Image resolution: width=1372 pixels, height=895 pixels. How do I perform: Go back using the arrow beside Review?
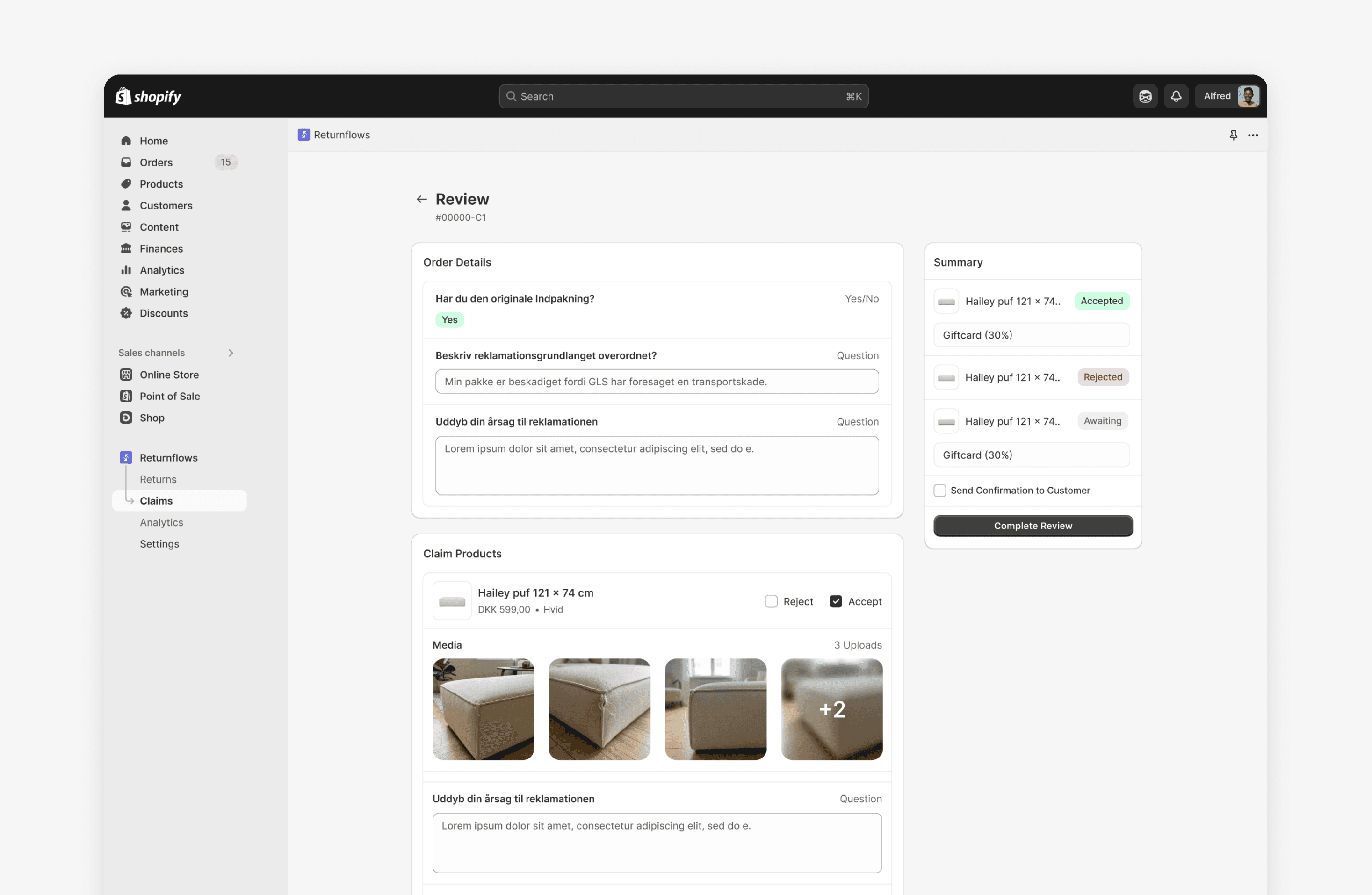(422, 199)
